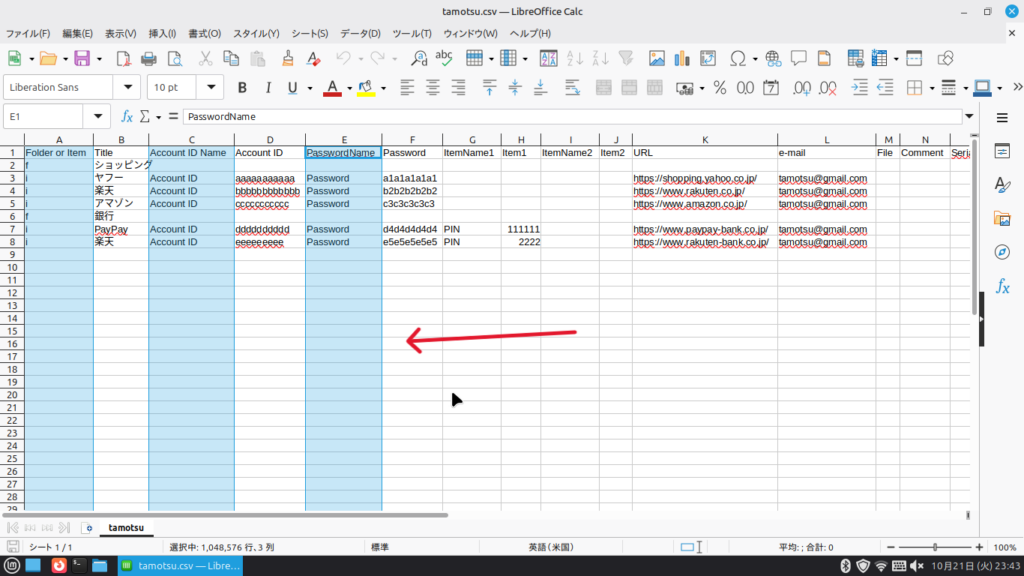Toggle Underline formatting
The width and height of the screenshot is (1024, 576).
click(293, 88)
